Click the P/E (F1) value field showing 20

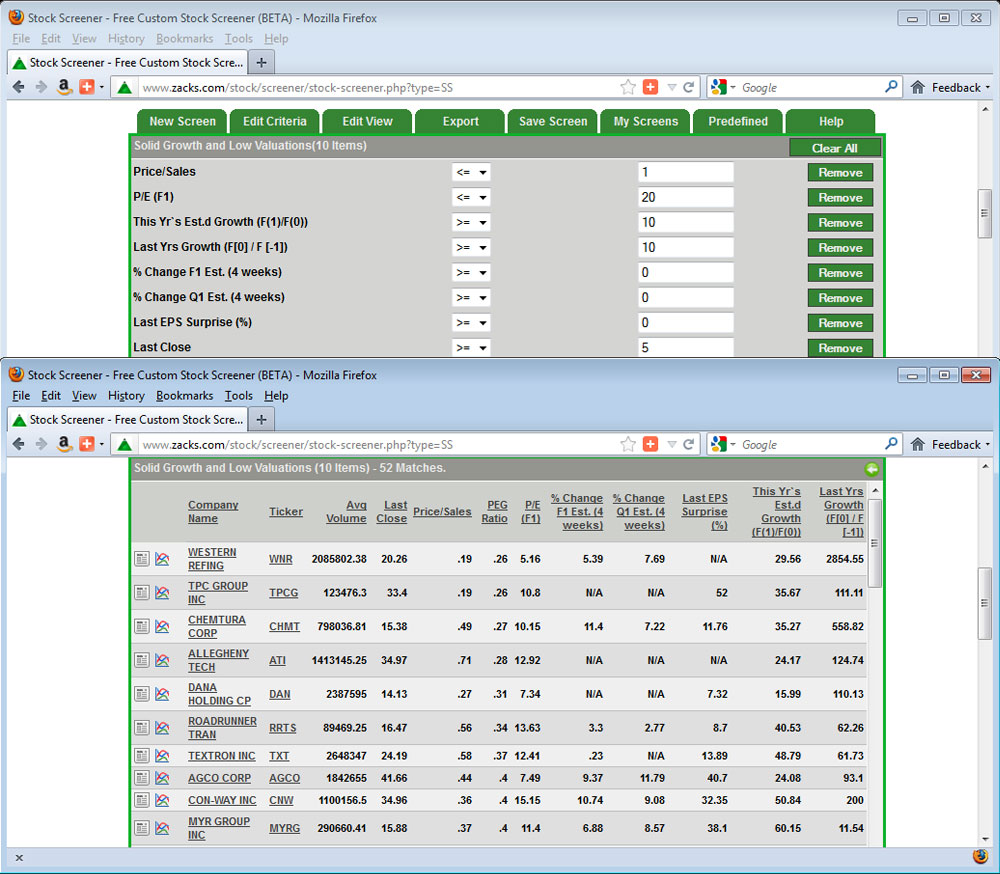pos(686,197)
